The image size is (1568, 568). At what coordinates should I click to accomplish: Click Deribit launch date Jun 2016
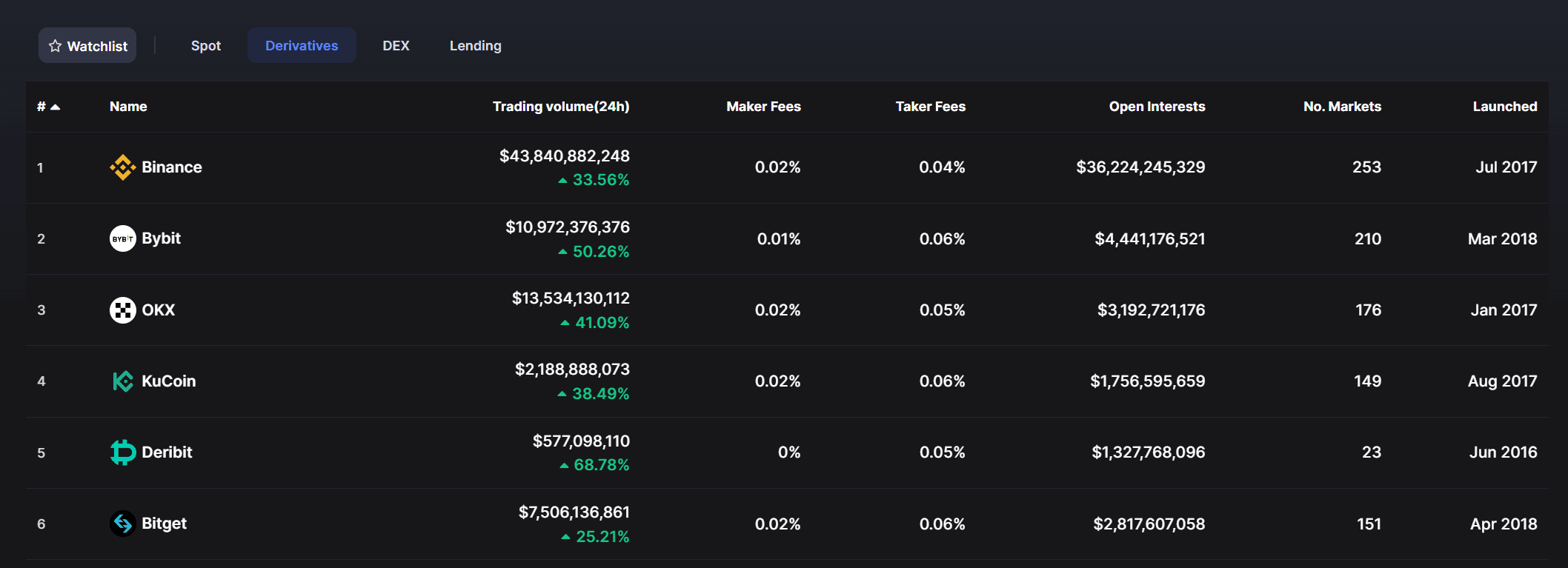1504,452
